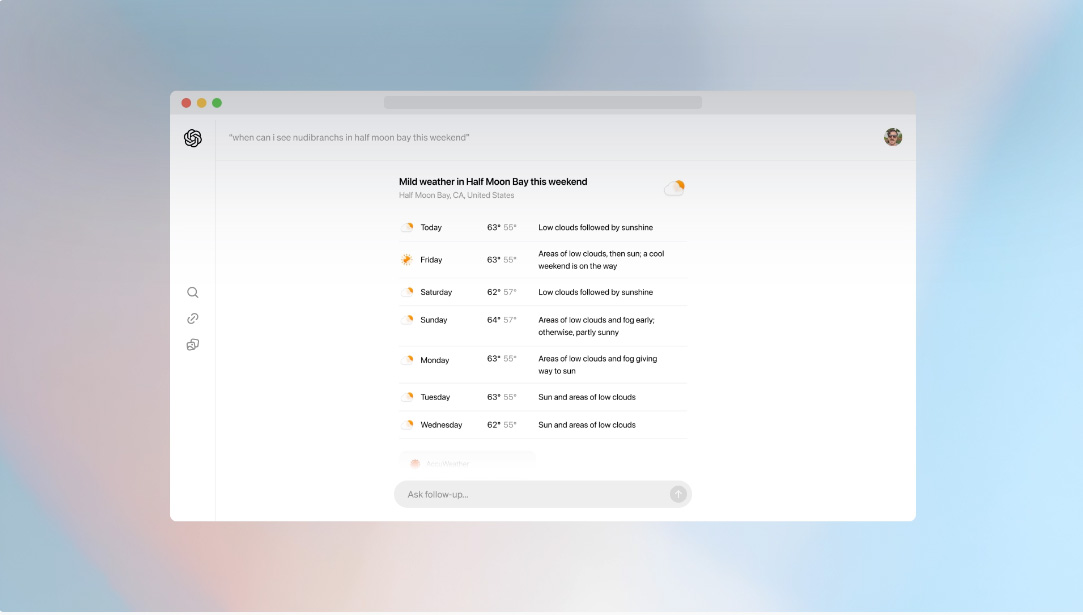Click the Today weather icon

coord(407,227)
